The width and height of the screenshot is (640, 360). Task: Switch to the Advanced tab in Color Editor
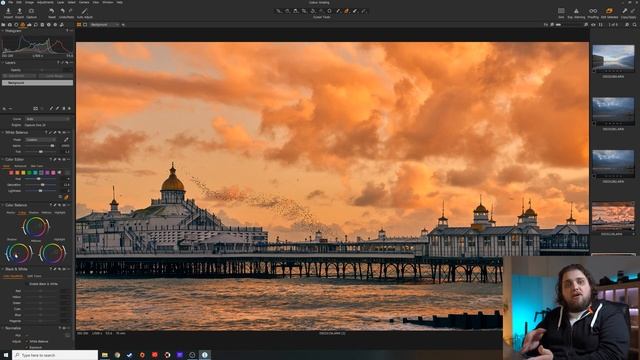20,166
